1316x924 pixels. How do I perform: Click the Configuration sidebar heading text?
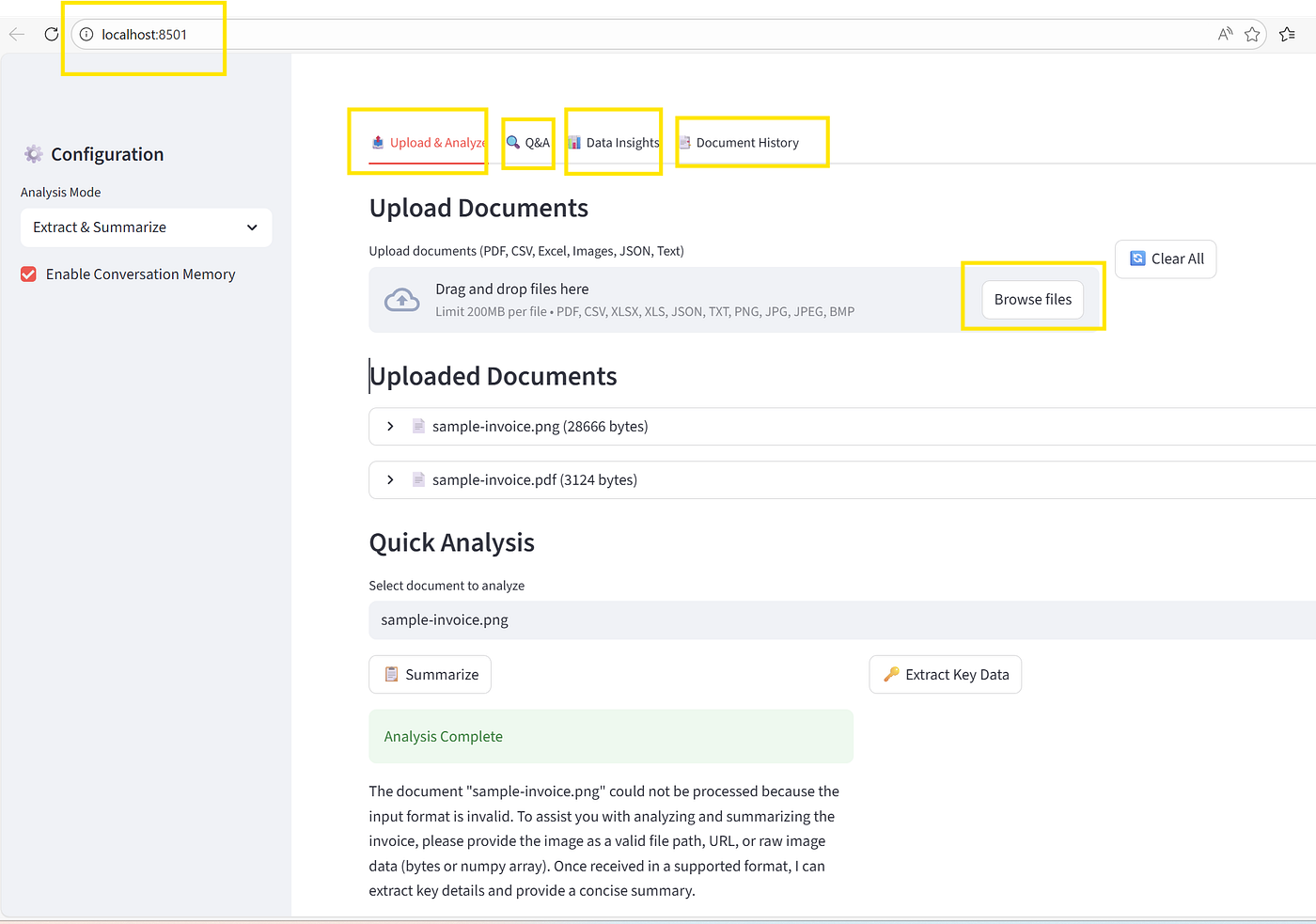pyautogui.click(x=107, y=154)
